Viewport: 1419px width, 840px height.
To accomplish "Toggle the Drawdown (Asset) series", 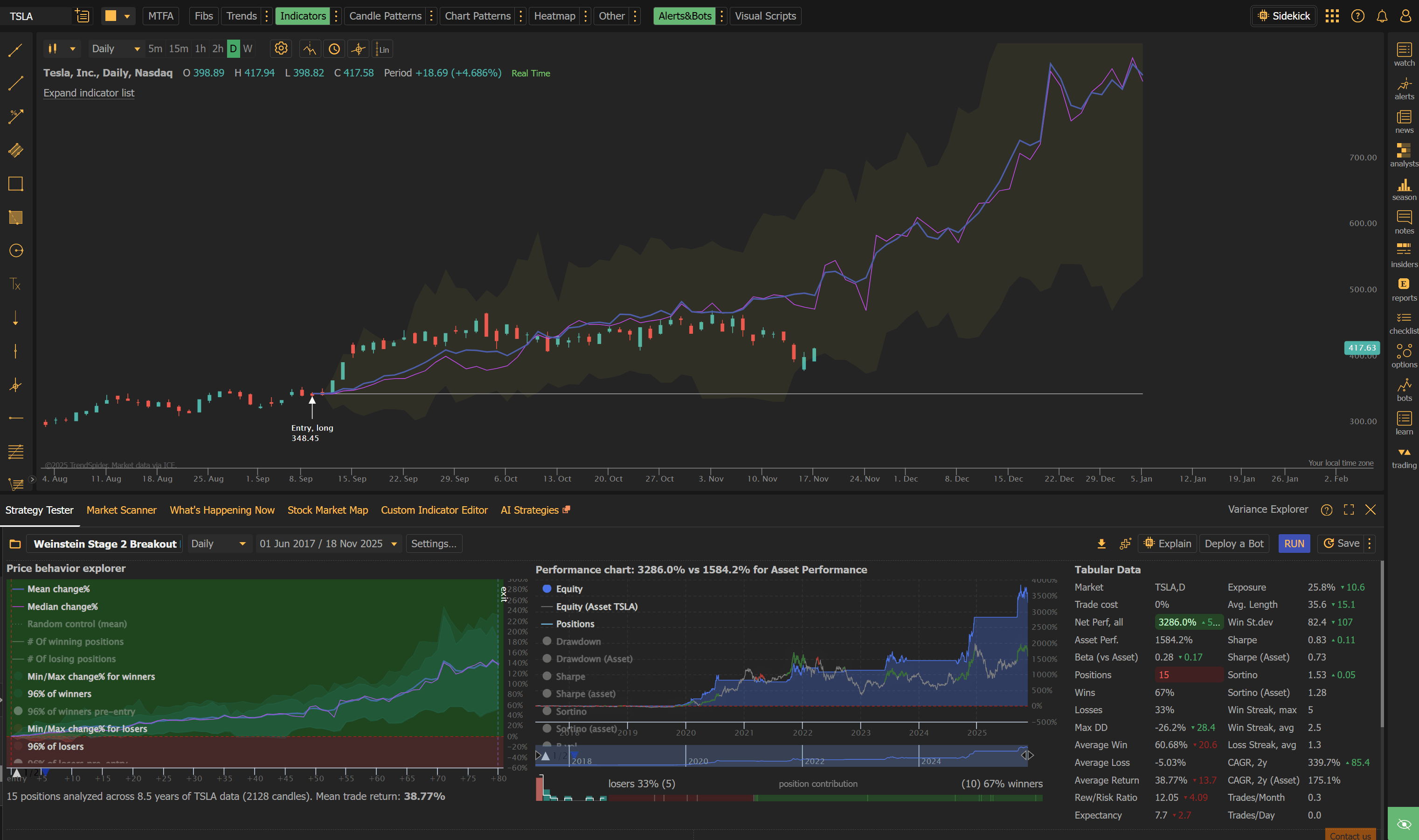I will click(x=588, y=659).
